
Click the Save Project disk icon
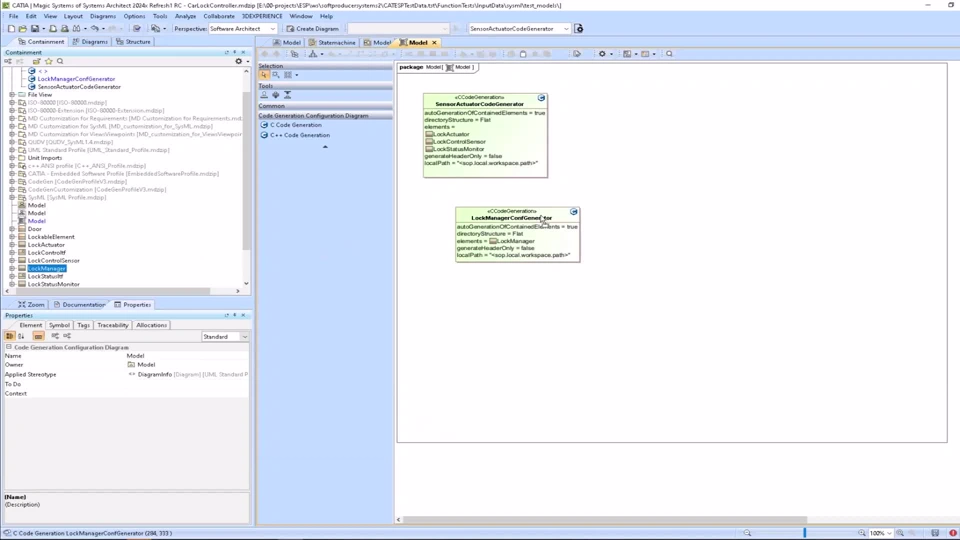coord(35,29)
